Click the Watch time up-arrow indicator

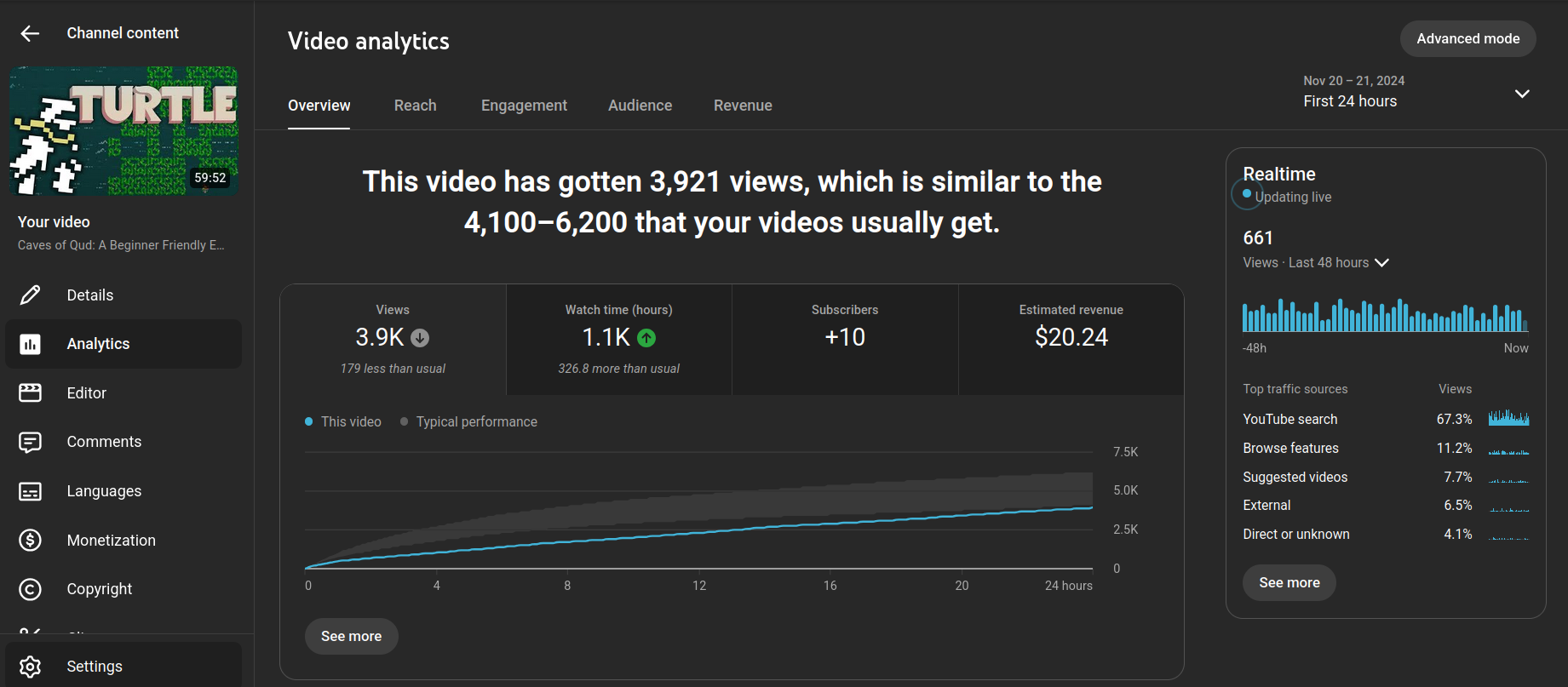tap(646, 338)
